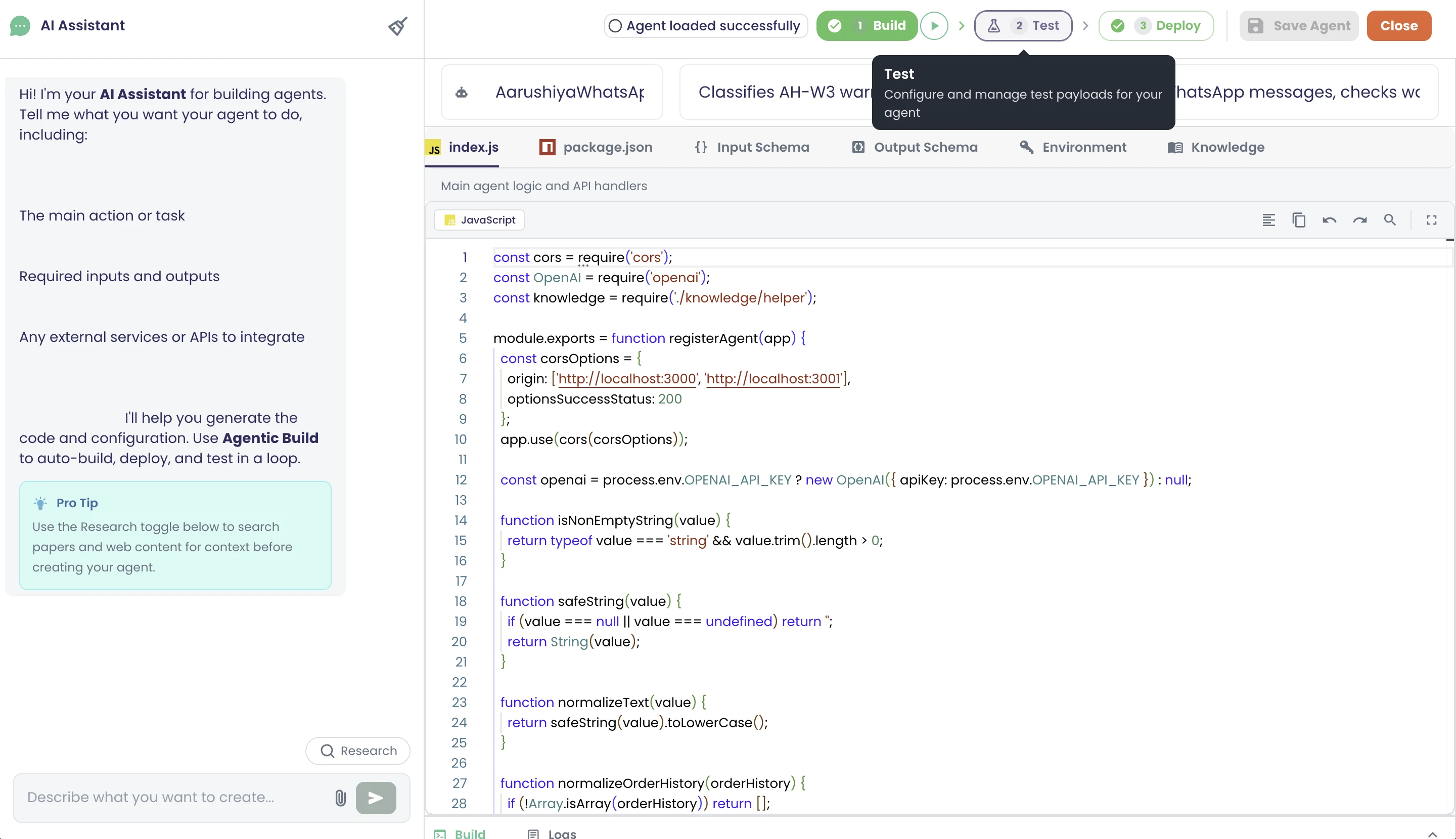Open the Build step
The image size is (1456, 839).
(867, 26)
